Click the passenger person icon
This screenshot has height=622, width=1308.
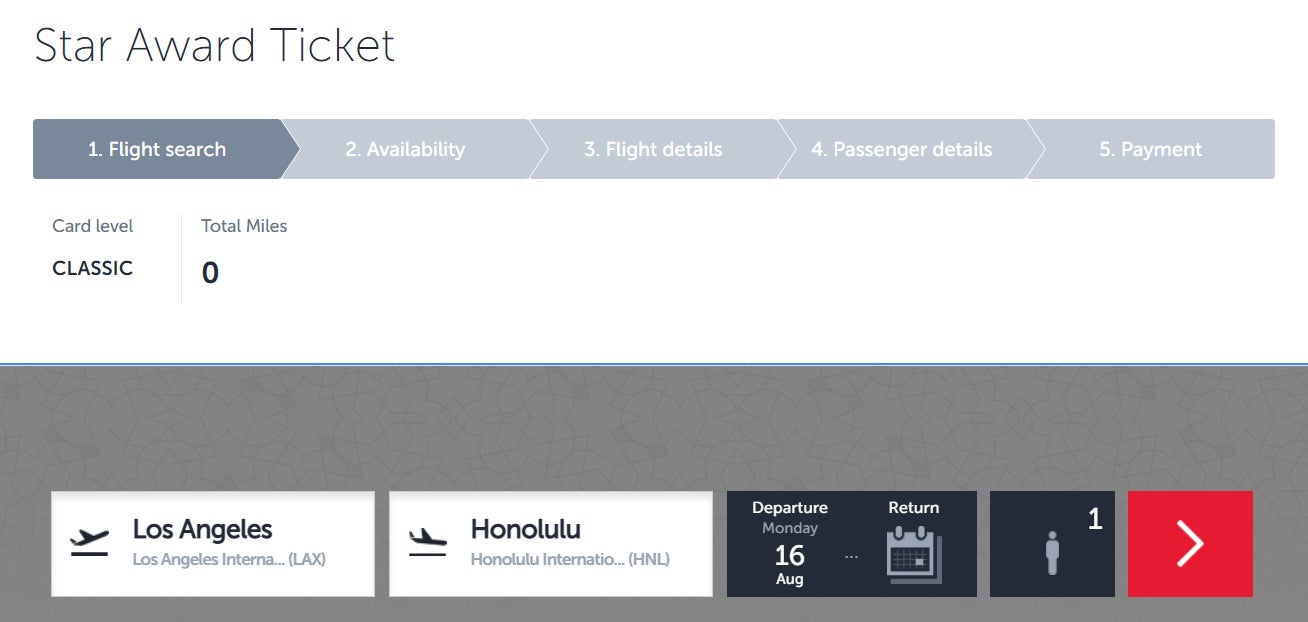click(1052, 553)
